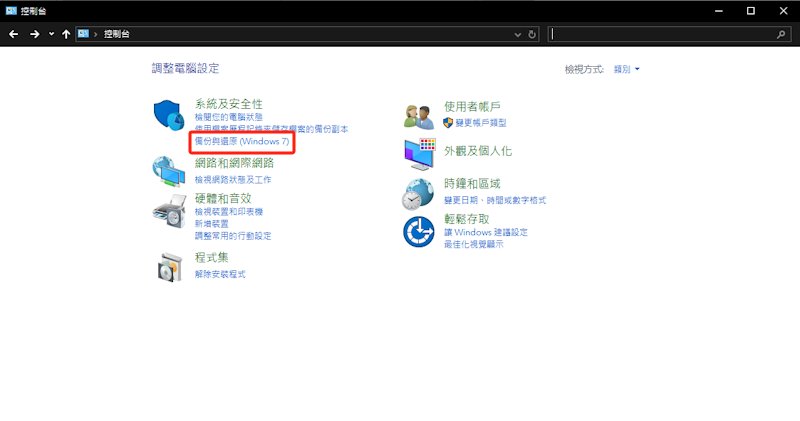Select 變更帳戶類型 link
Image resolution: width=800 pixels, height=421 pixels.
coord(481,122)
